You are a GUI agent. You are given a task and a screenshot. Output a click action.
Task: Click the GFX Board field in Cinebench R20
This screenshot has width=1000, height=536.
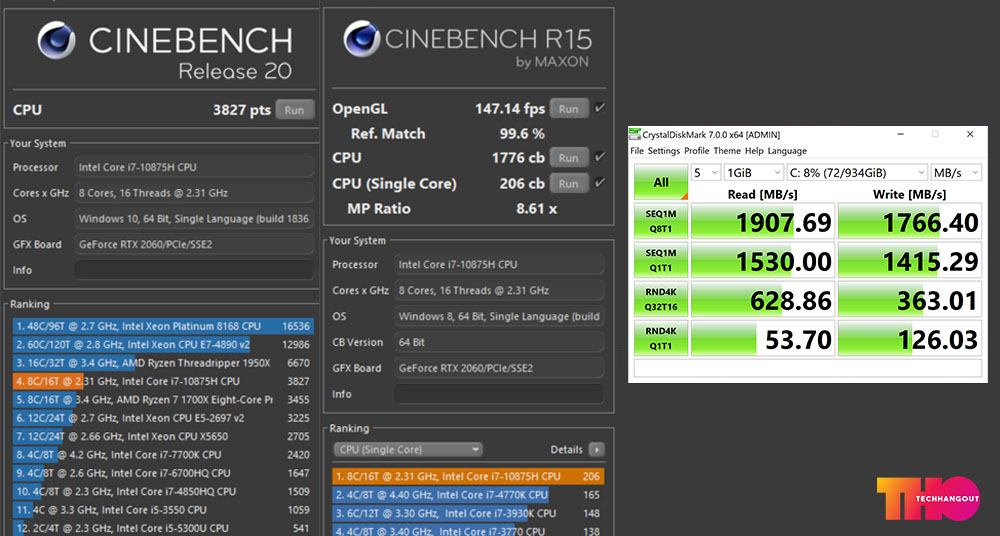point(194,244)
